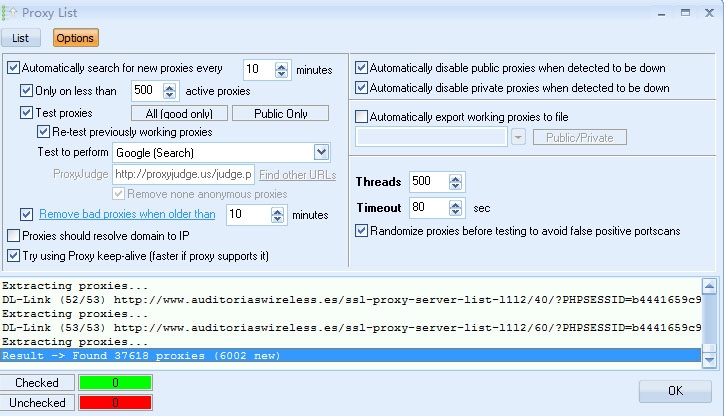
Task: Click the active proxies count field
Action: click(x=147, y=90)
